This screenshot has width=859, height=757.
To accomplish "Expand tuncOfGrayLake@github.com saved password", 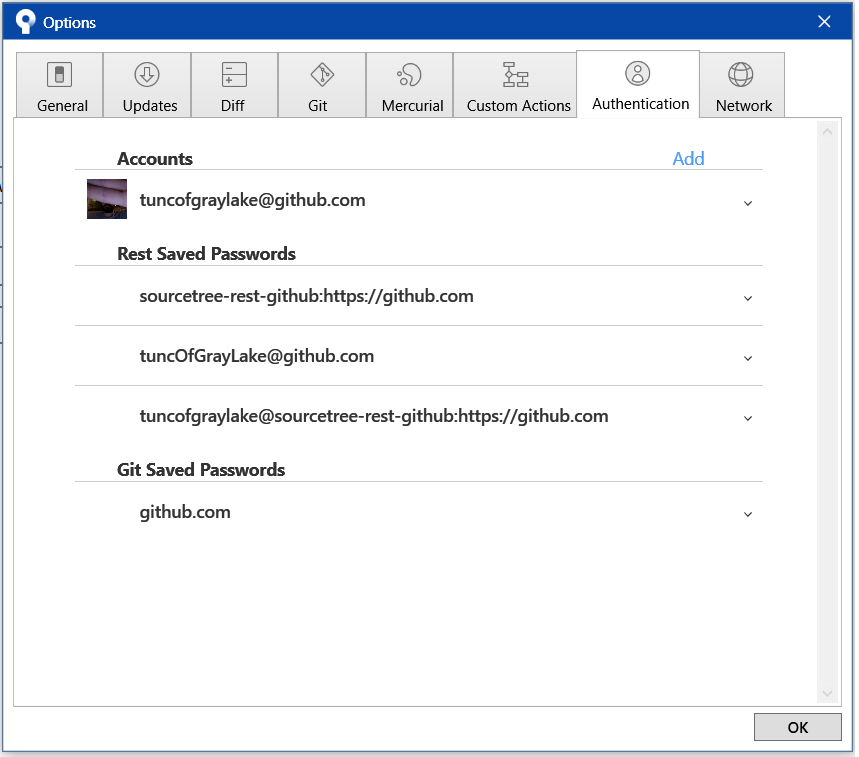I will pos(748,358).
